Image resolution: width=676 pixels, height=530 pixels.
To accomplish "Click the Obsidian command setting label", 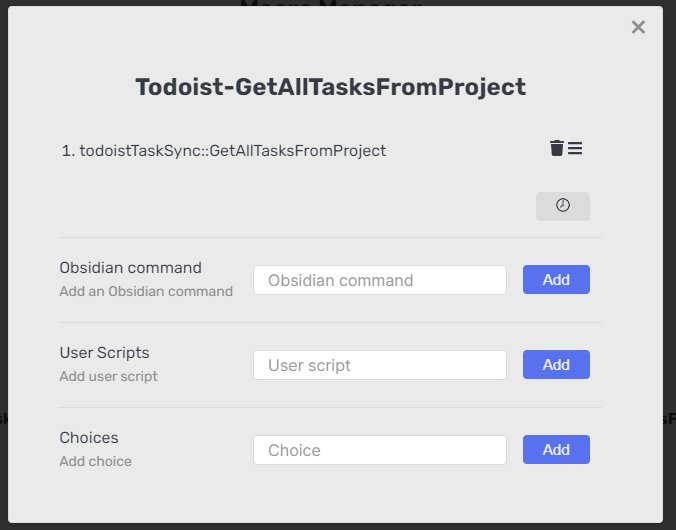I will [130, 268].
